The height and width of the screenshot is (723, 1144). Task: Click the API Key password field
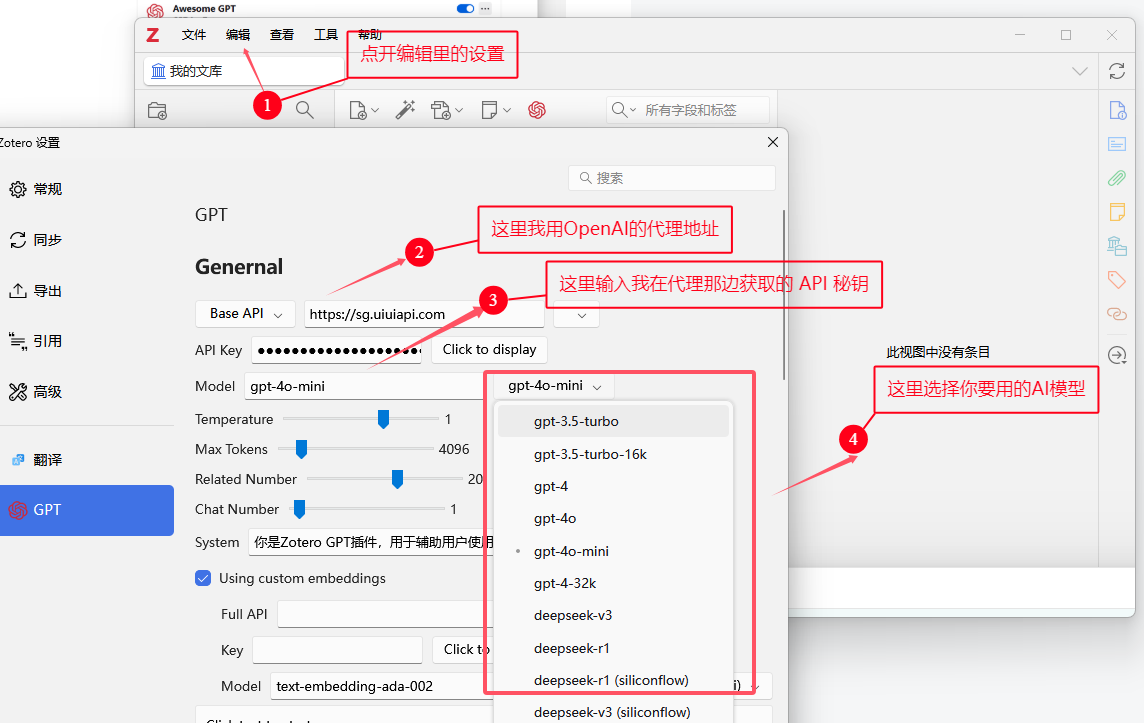pyautogui.click(x=338, y=350)
